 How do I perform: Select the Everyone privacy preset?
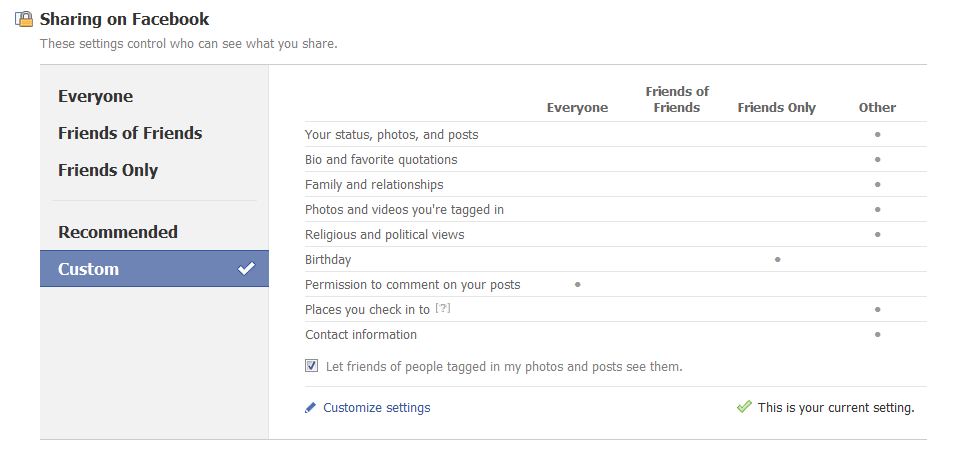[x=96, y=96]
